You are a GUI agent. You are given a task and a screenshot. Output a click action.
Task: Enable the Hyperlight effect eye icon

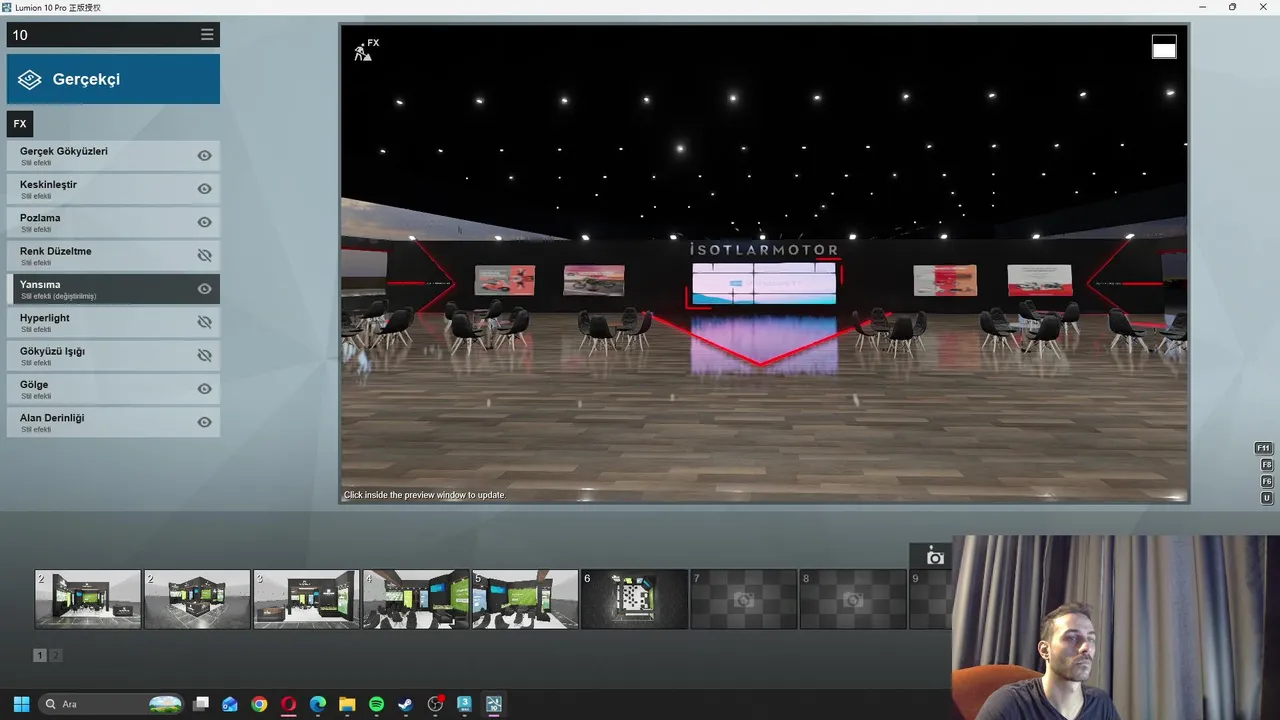coord(204,322)
